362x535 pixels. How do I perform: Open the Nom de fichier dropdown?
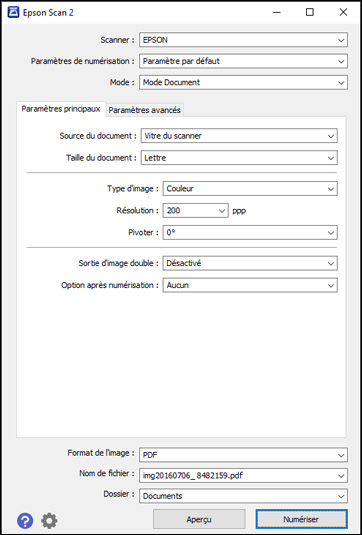(244, 475)
